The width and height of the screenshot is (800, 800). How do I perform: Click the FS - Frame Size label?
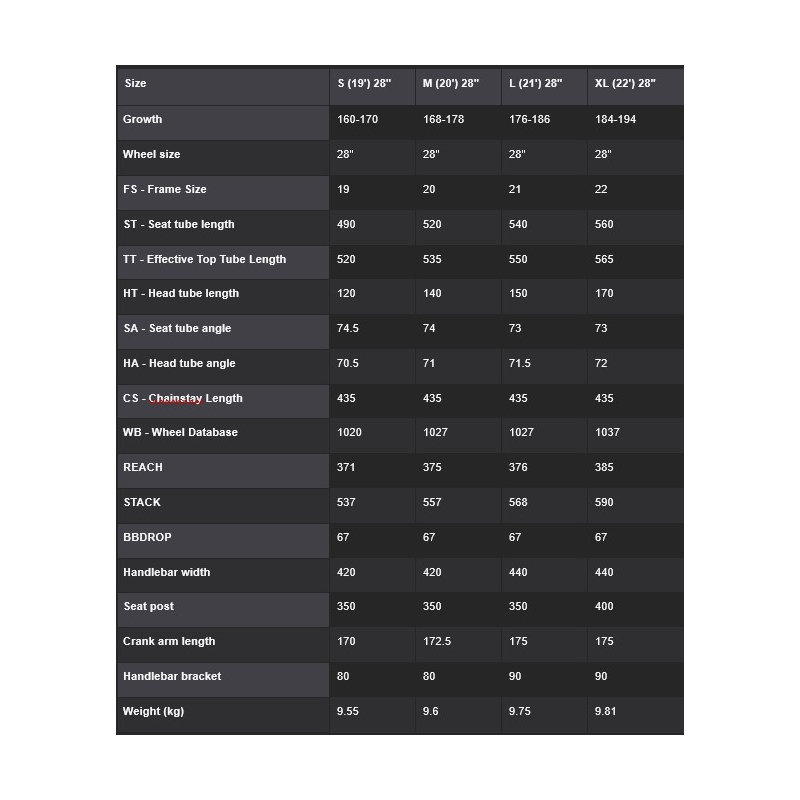click(165, 189)
